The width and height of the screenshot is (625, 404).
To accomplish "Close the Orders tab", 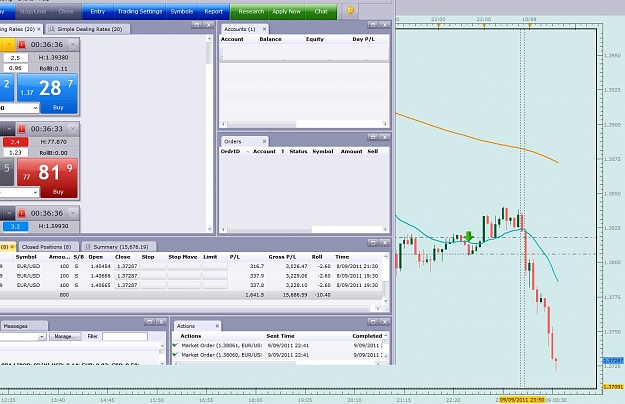I will pyautogui.click(x=264, y=141).
